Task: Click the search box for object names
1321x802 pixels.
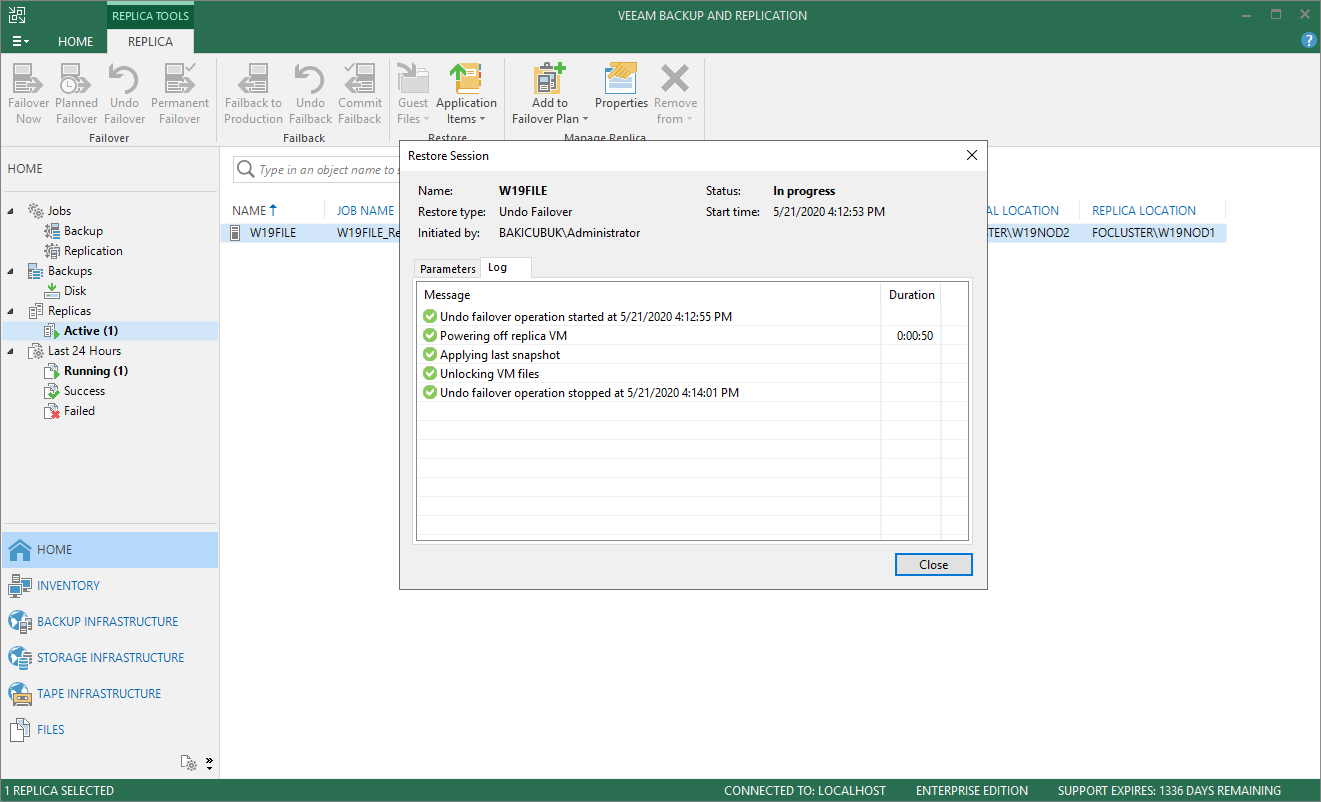Action: [316, 170]
